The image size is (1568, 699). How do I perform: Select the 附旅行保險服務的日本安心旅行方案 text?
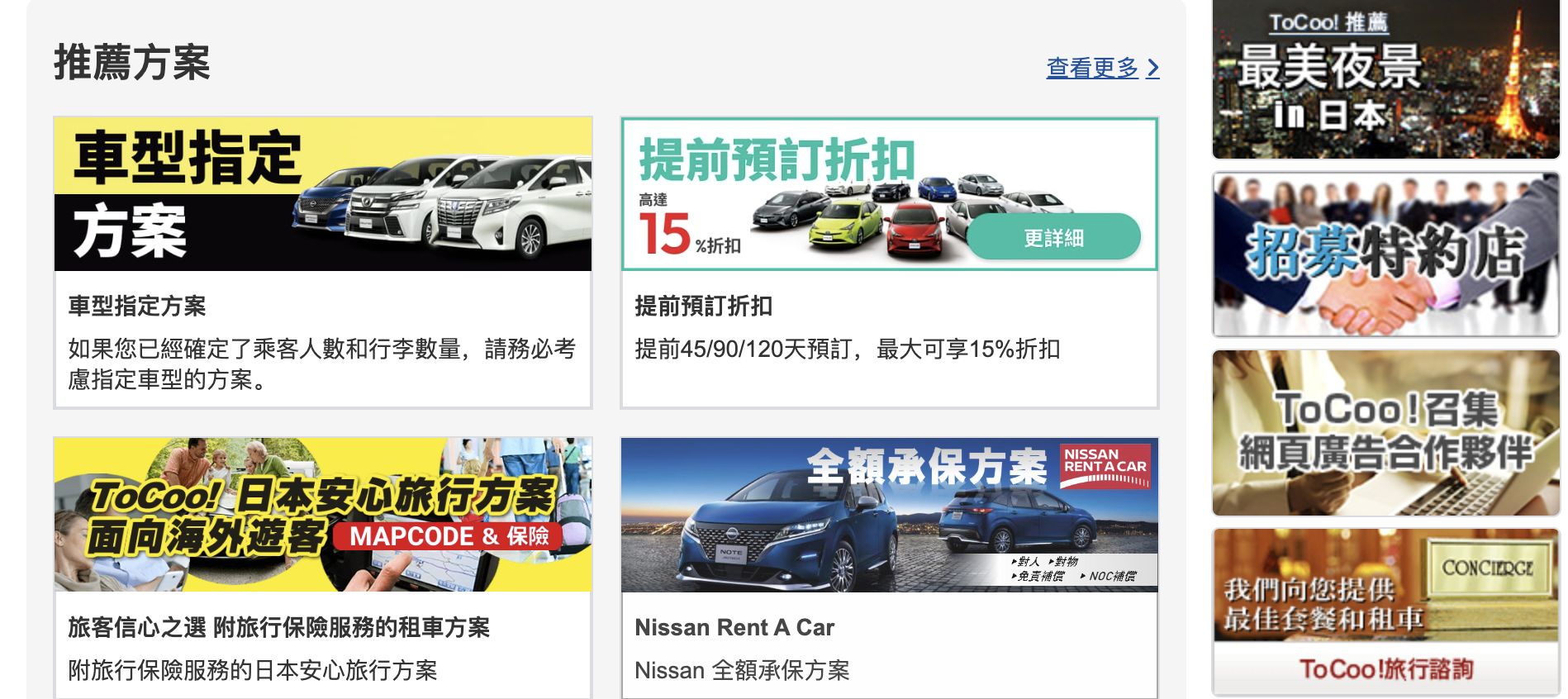coord(253,670)
